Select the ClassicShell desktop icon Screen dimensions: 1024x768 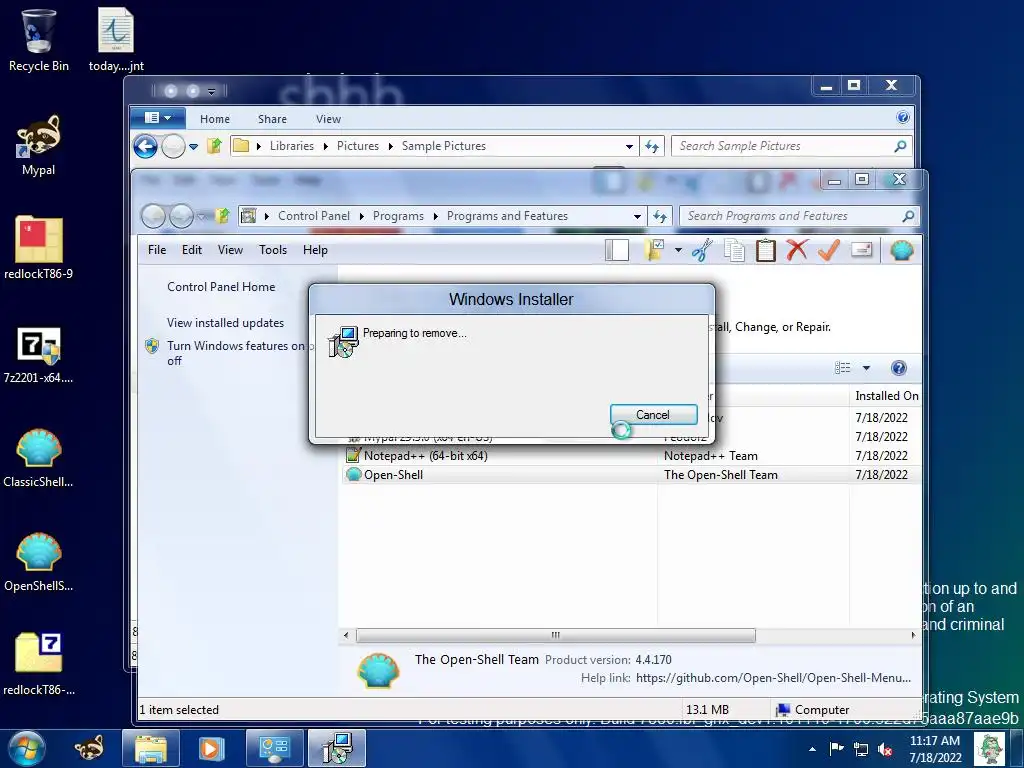tap(39, 458)
